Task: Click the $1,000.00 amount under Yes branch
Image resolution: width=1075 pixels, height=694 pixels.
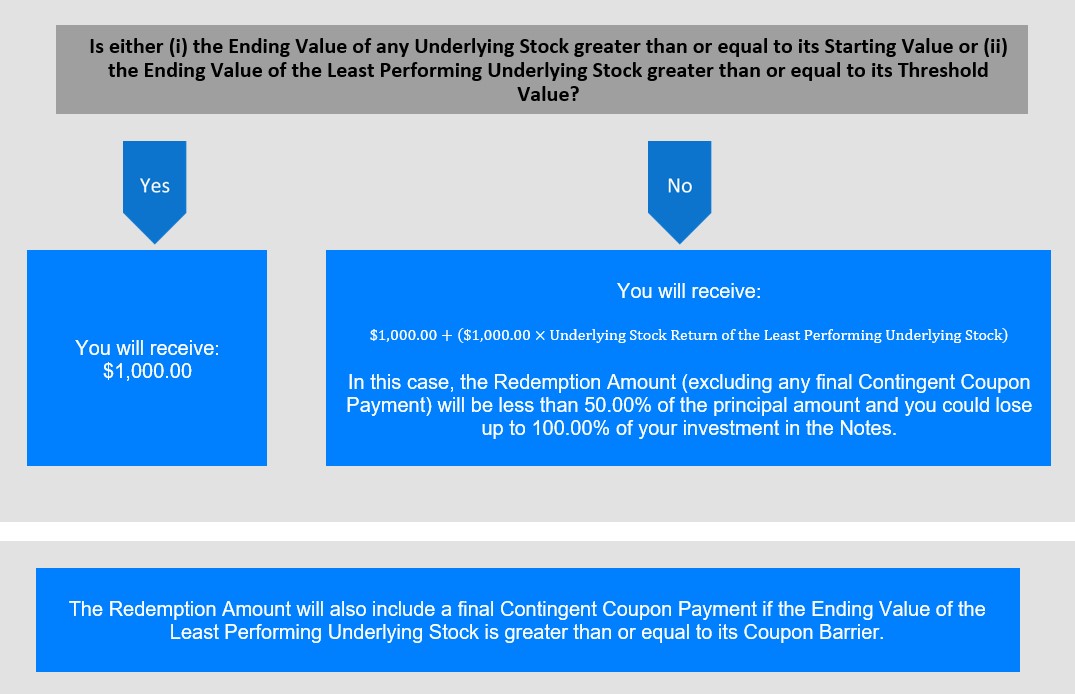Action: [x=147, y=371]
